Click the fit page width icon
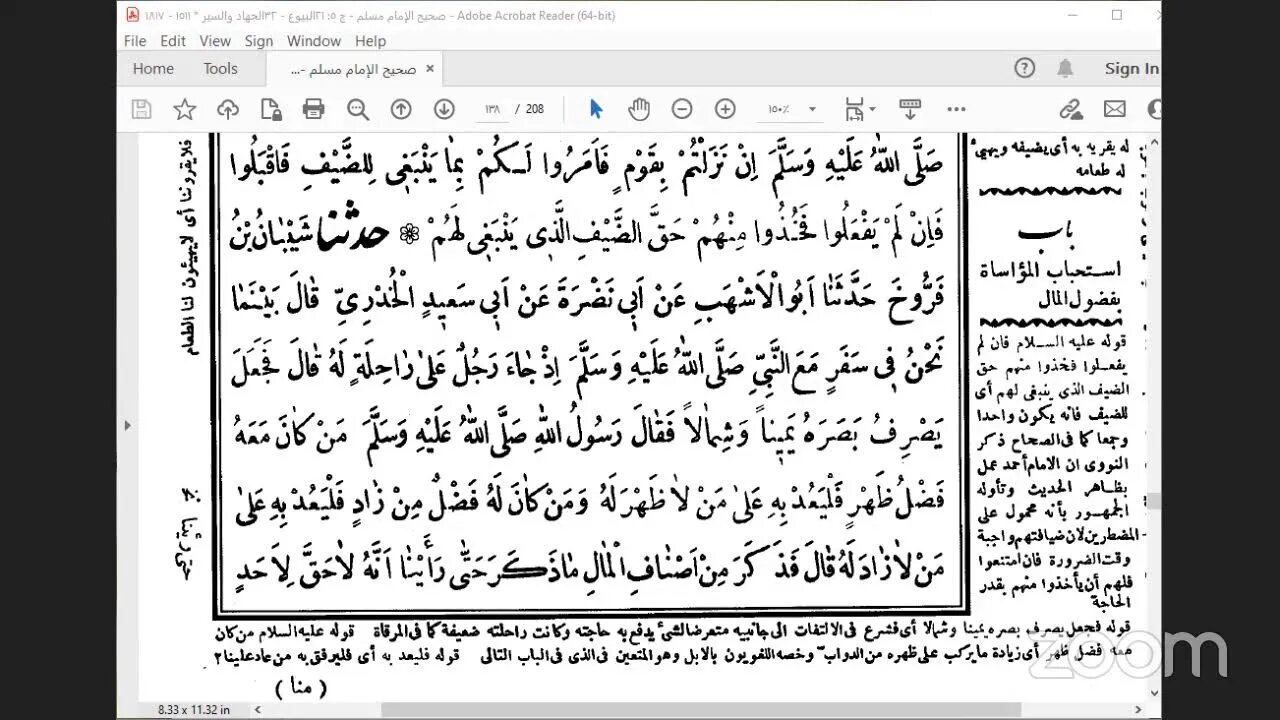Image resolution: width=1280 pixels, height=720 pixels. (853, 109)
